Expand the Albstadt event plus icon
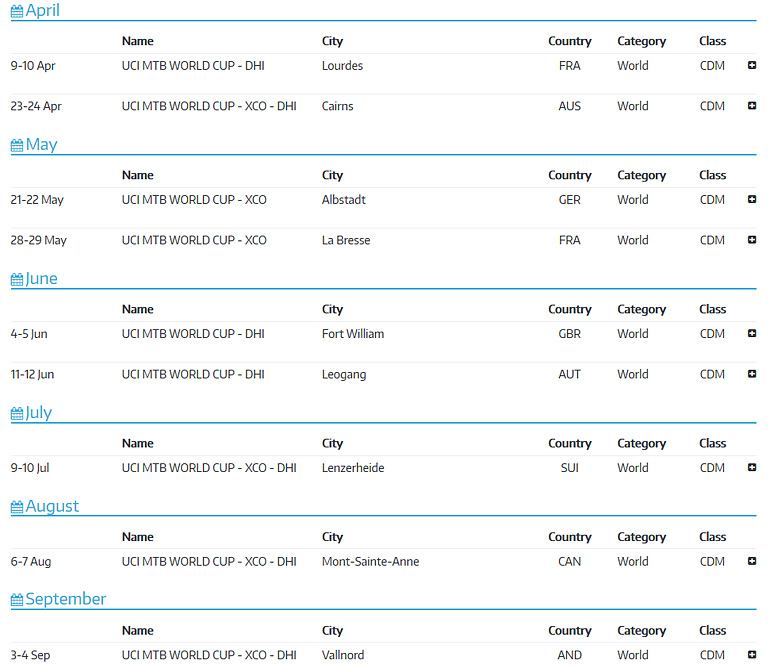 tap(751, 199)
